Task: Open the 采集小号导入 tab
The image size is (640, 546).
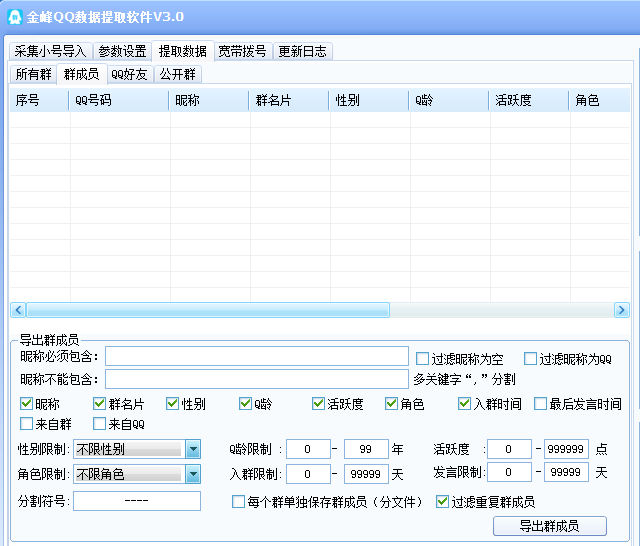Action: [x=50, y=51]
